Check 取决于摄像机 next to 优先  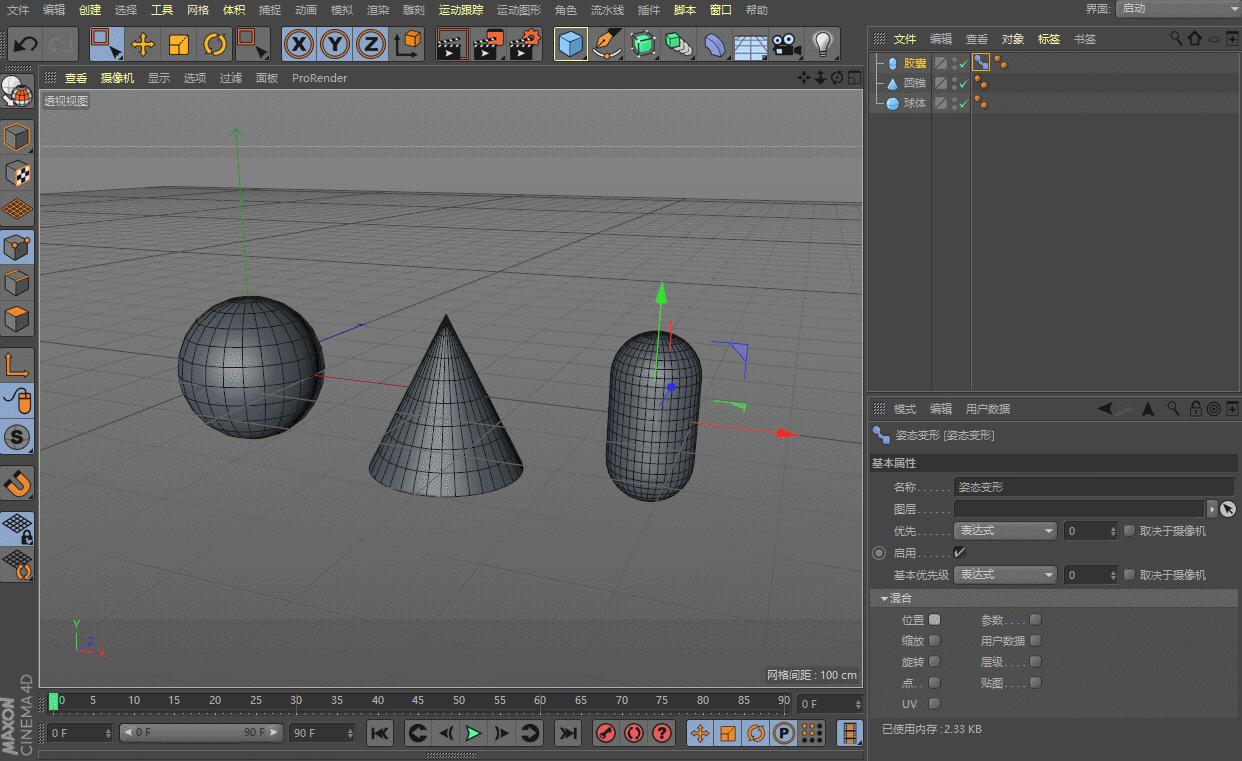click(x=1129, y=531)
